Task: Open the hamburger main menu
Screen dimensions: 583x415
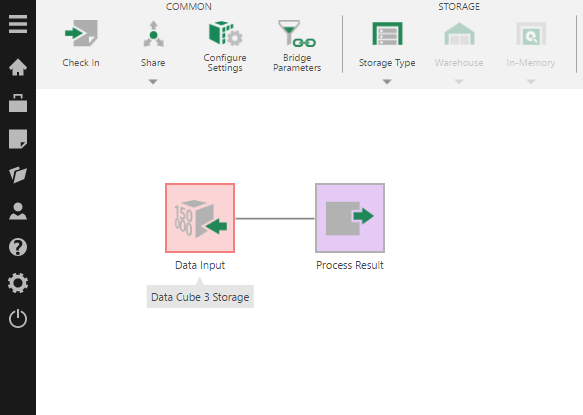Action: 18,24
